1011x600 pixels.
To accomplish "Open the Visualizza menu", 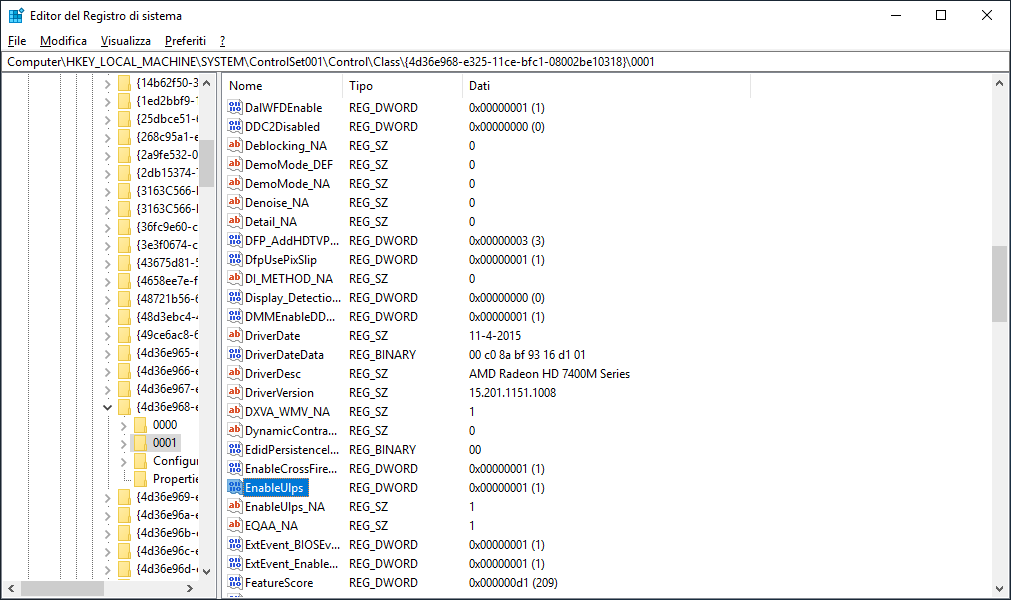I will coord(125,40).
